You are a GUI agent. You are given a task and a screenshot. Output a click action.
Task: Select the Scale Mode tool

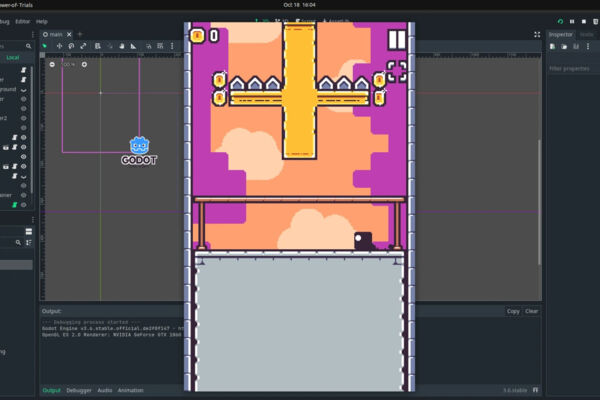point(83,46)
